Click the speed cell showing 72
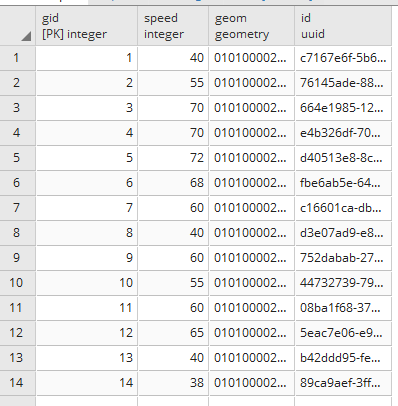This screenshot has width=398, height=406. (x=173, y=158)
